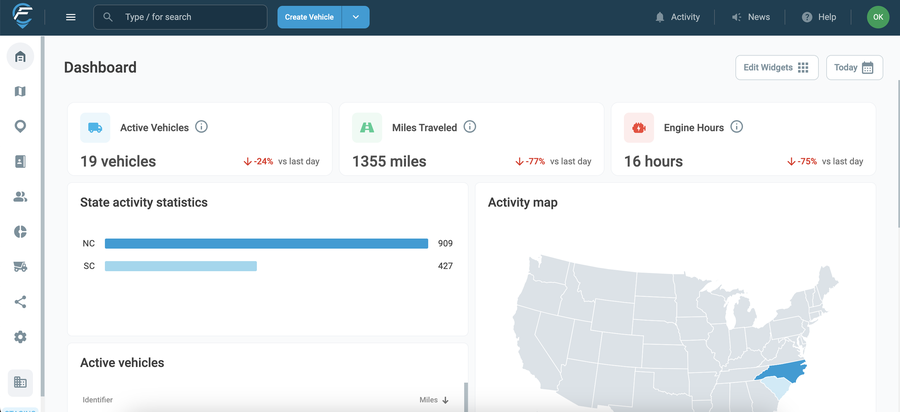Open the OK user avatar menu
The height and width of the screenshot is (412, 900).
(x=878, y=17)
